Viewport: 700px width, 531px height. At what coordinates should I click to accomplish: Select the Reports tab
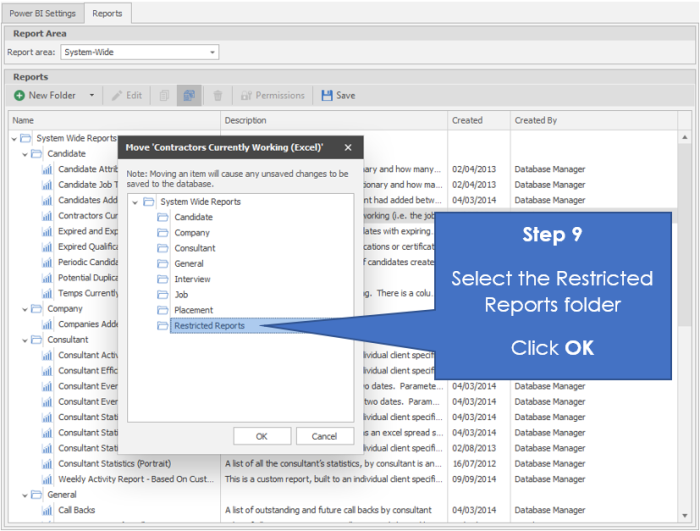coord(107,13)
